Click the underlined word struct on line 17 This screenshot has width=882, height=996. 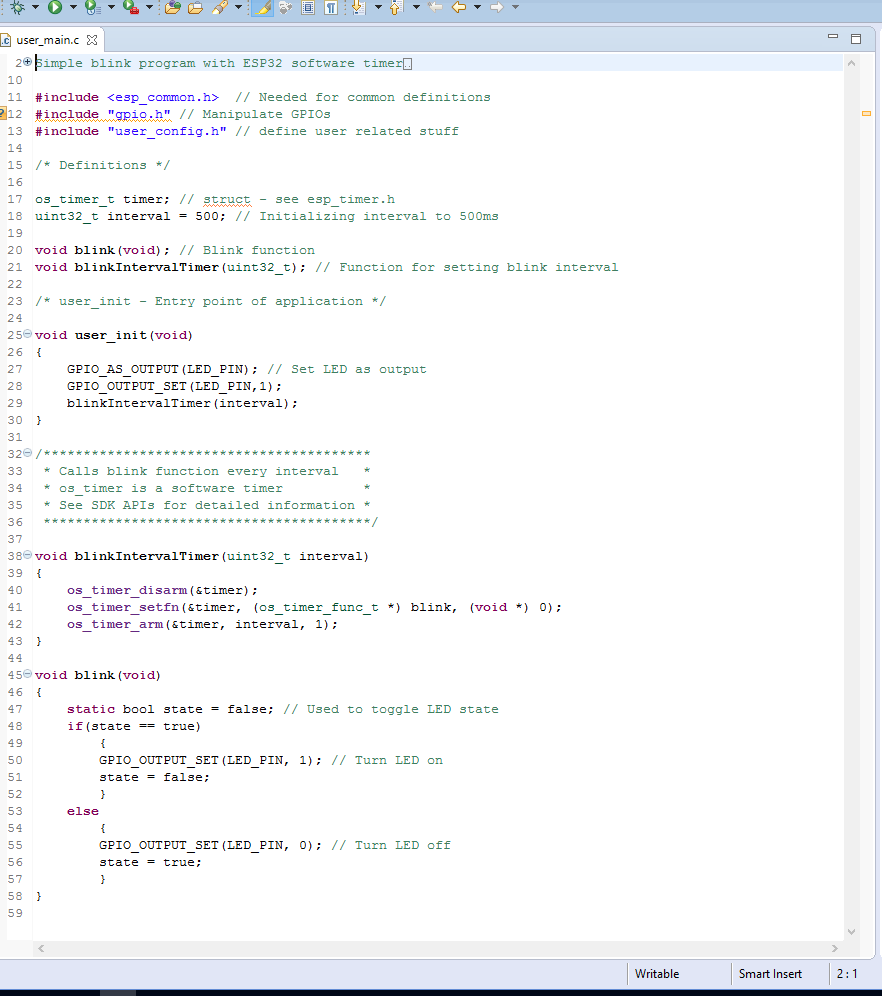pos(227,199)
